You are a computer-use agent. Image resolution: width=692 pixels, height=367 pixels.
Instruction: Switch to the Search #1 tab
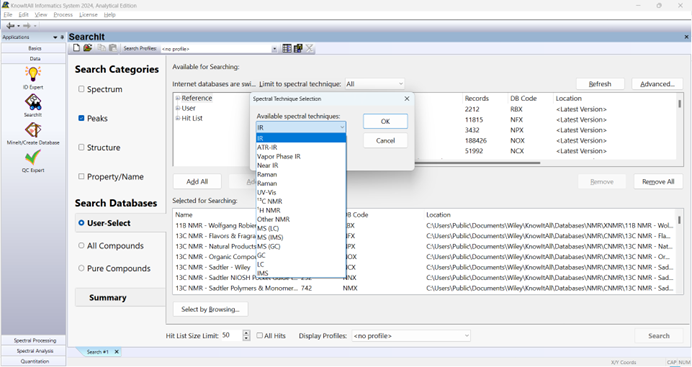[98, 352]
